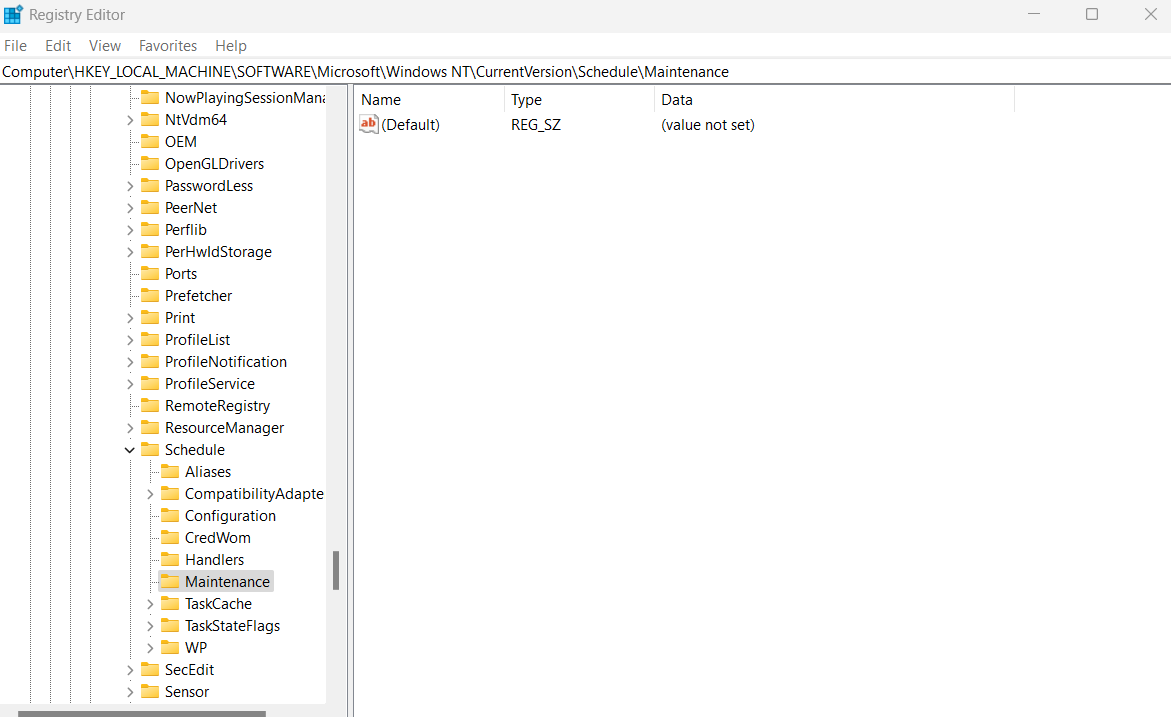Sort values by Name column header
Screen dimensions: 1171x717
pos(429,100)
